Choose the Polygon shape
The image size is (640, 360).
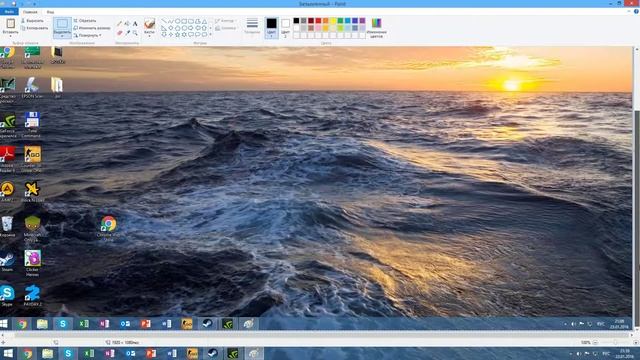tap(198, 21)
